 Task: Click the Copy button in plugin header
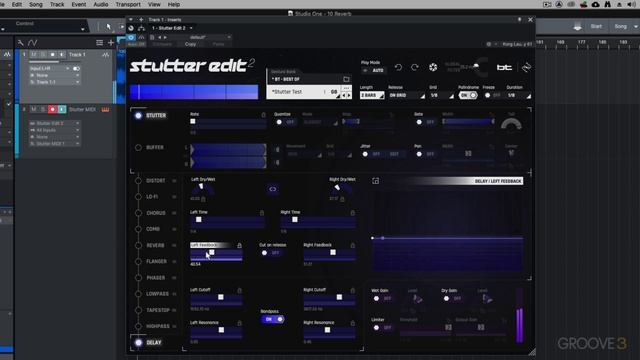191,44
